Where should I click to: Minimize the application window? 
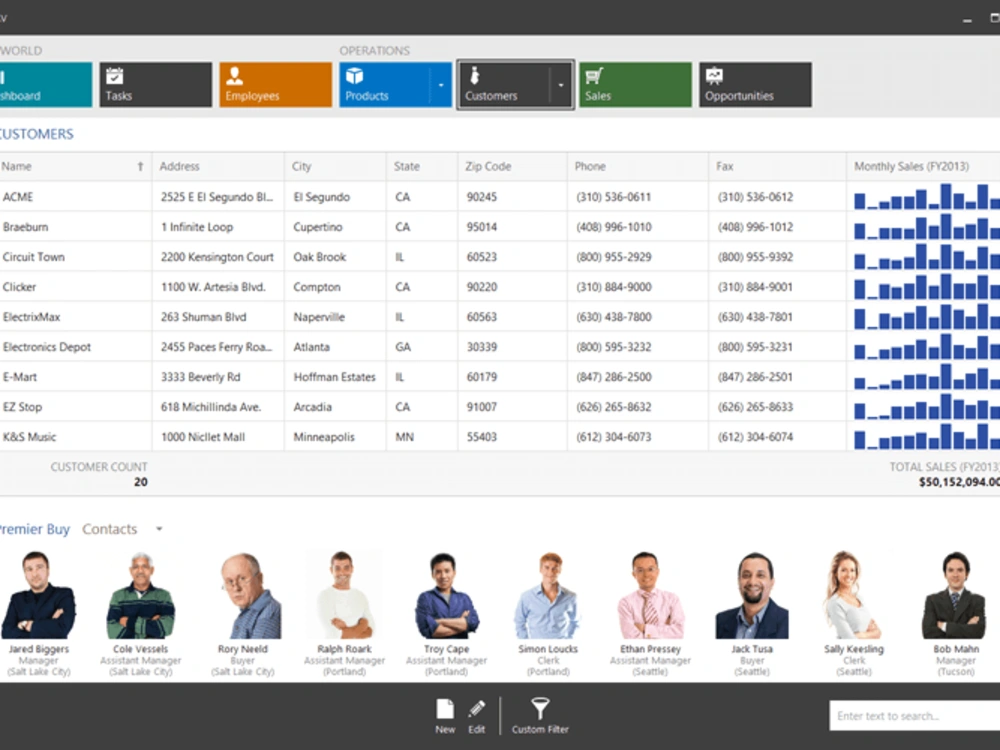tap(967, 19)
